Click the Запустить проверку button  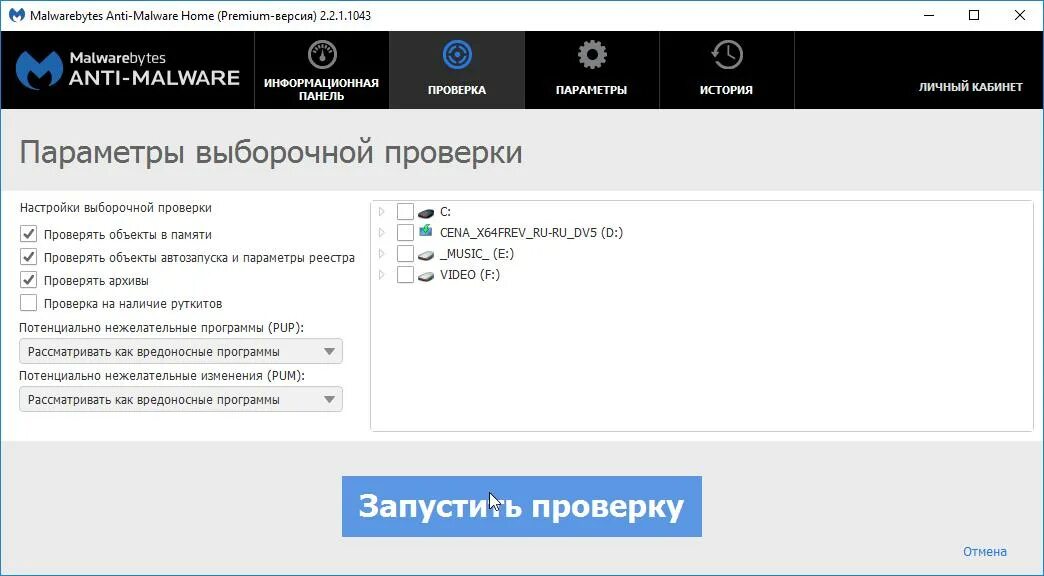(522, 506)
